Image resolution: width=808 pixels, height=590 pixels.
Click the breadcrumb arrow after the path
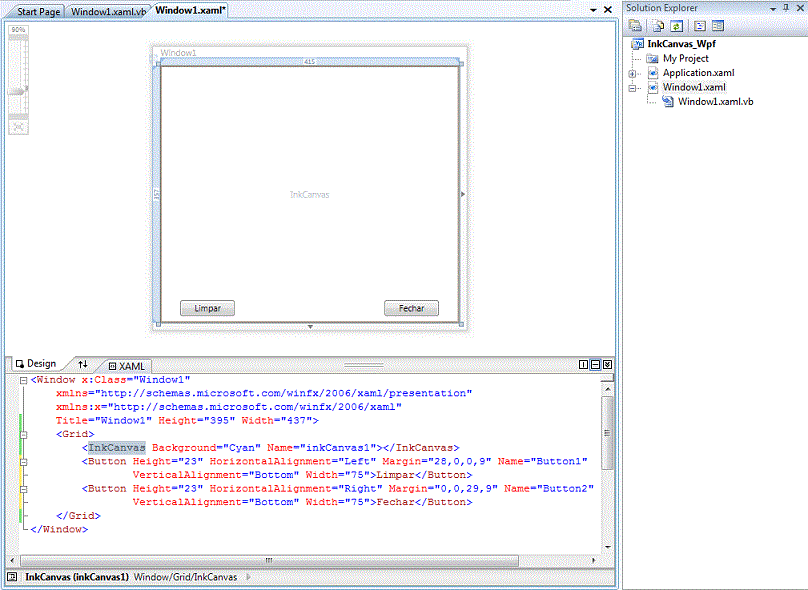tap(248, 577)
